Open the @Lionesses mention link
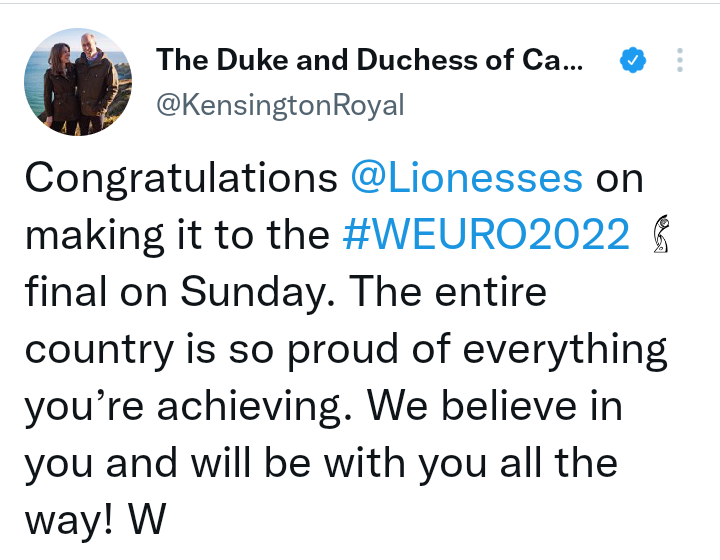This screenshot has width=720, height=560. (466, 178)
